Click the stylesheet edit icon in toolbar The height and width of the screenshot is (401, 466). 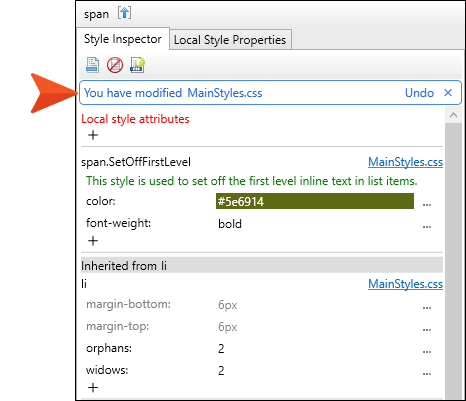pyautogui.click(x=137, y=65)
